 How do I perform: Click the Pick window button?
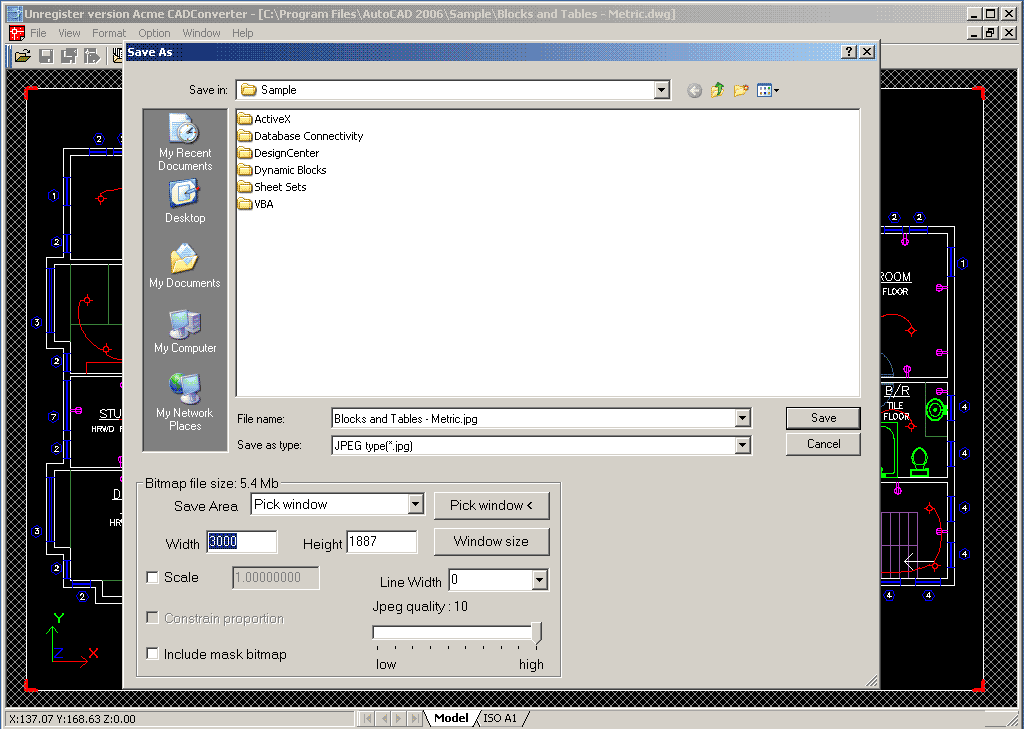492,505
